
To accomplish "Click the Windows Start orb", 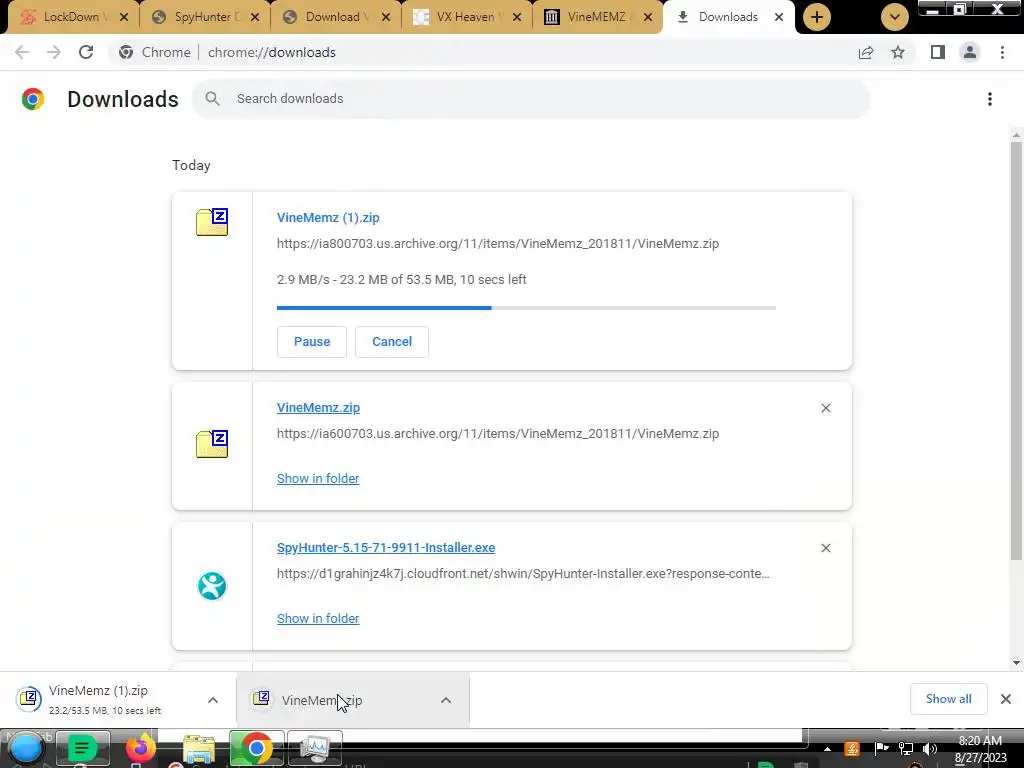I will [x=25, y=748].
